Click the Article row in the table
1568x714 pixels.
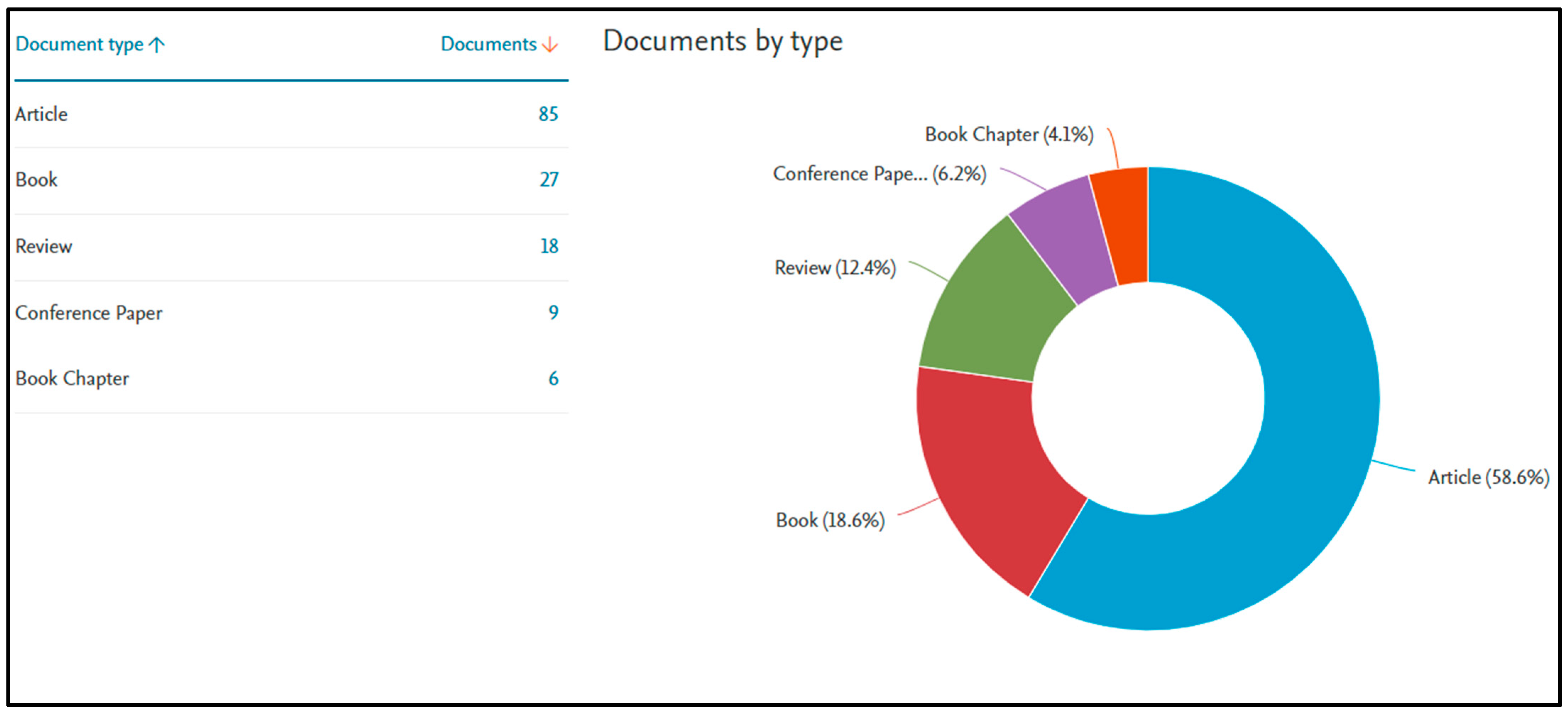pyautogui.click(x=42, y=114)
